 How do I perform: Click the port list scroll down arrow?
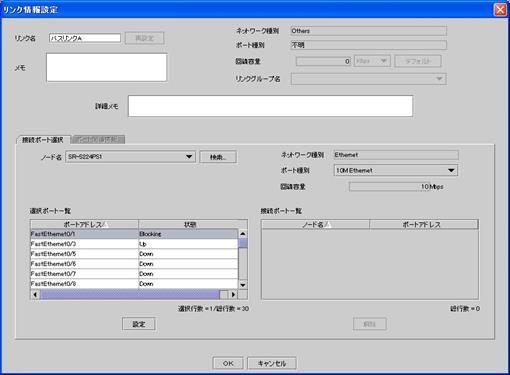(x=243, y=285)
